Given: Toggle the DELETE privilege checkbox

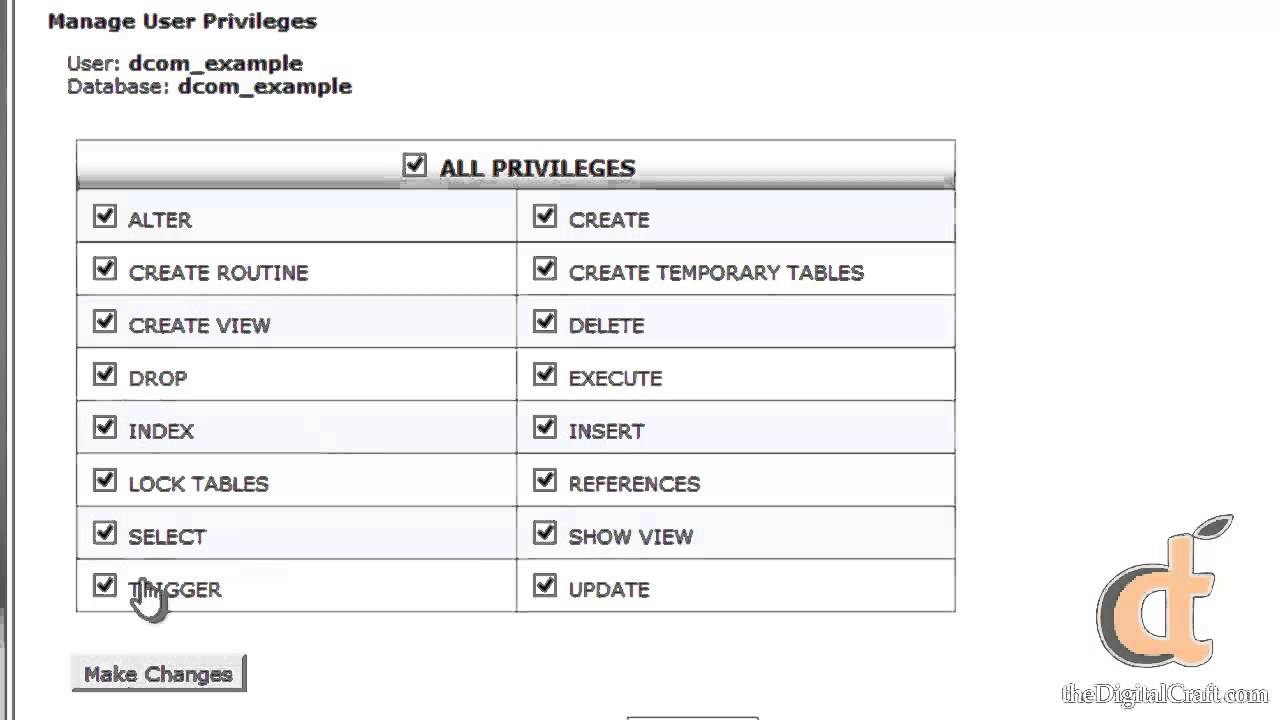Looking at the screenshot, I should pyautogui.click(x=545, y=322).
